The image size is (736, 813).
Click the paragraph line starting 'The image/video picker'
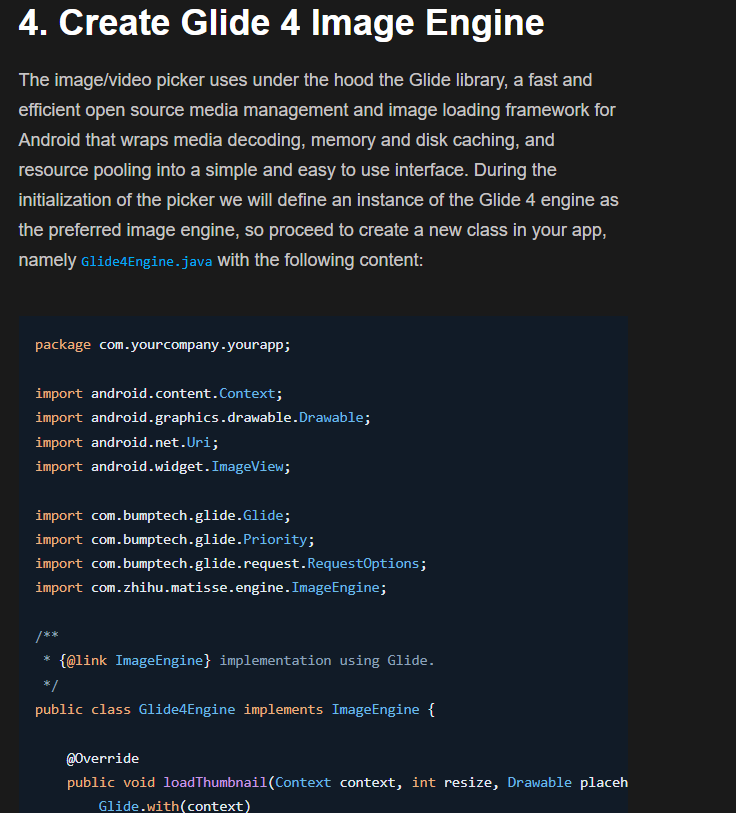click(x=305, y=80)
